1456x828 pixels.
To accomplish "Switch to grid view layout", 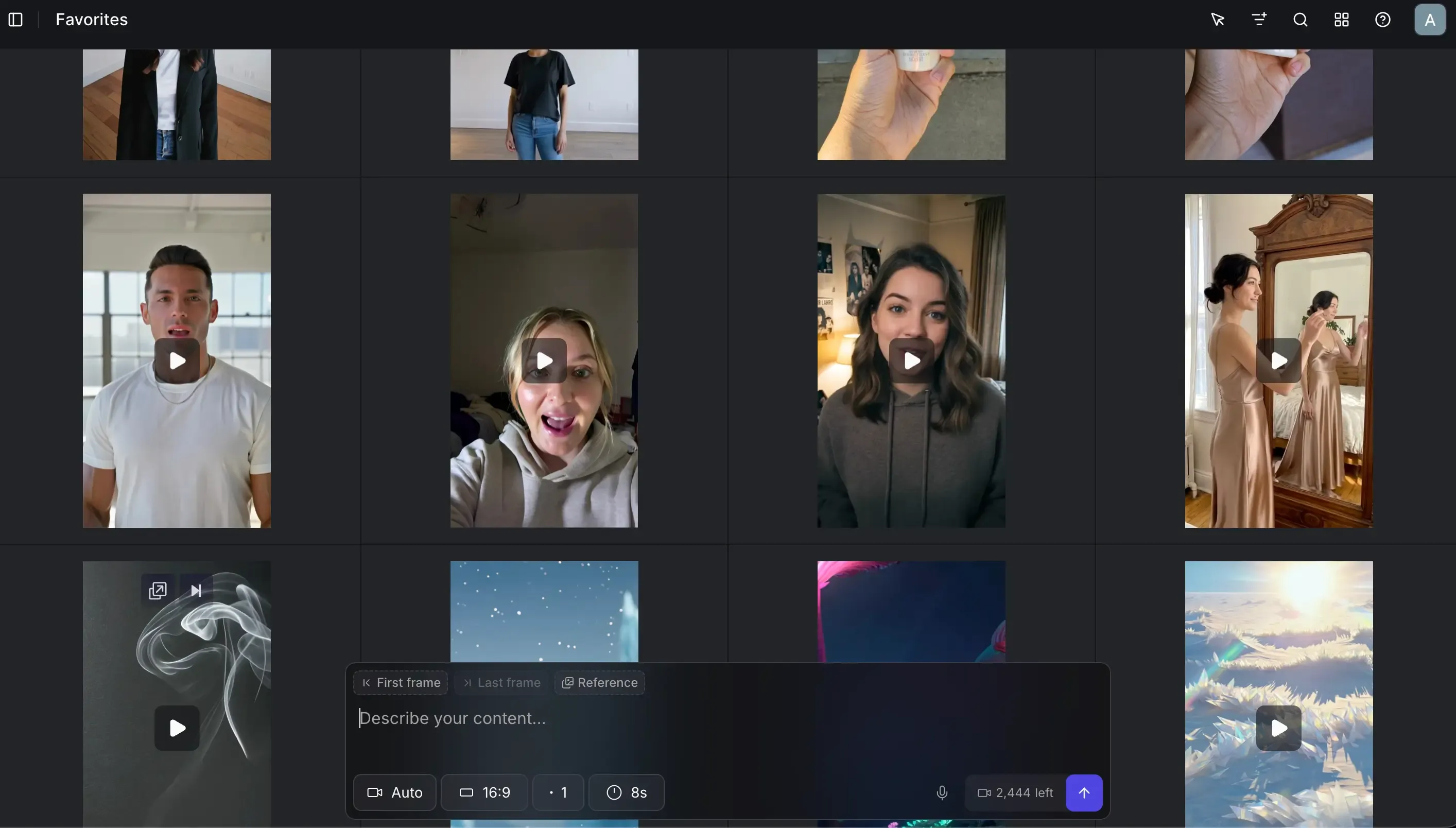I will pyautogui.click(x=1341, y=20).
